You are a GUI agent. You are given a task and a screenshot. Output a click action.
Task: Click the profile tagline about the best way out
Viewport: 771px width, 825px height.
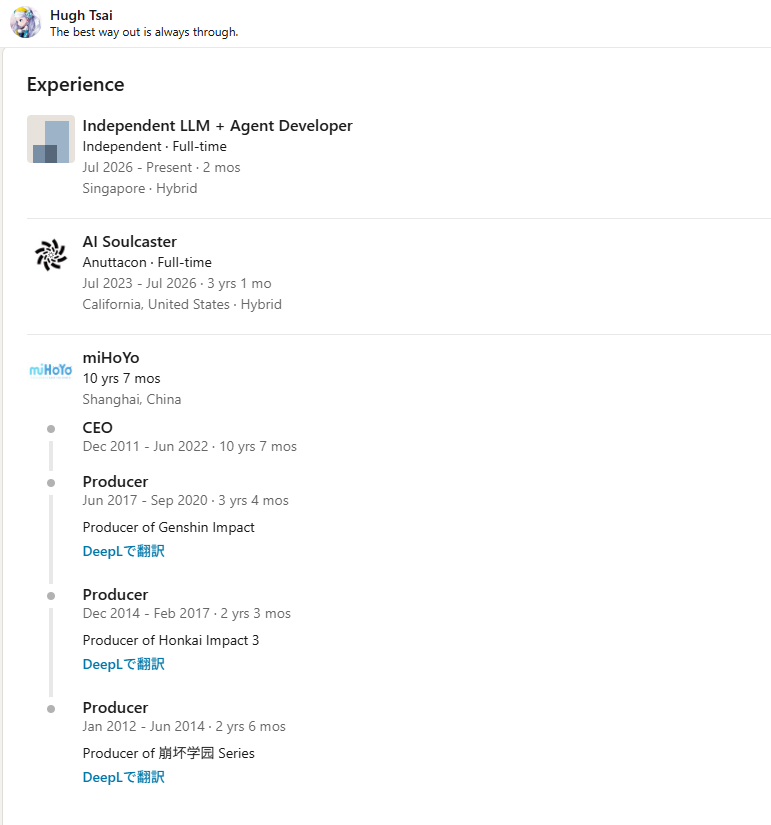tap(144, 32)
